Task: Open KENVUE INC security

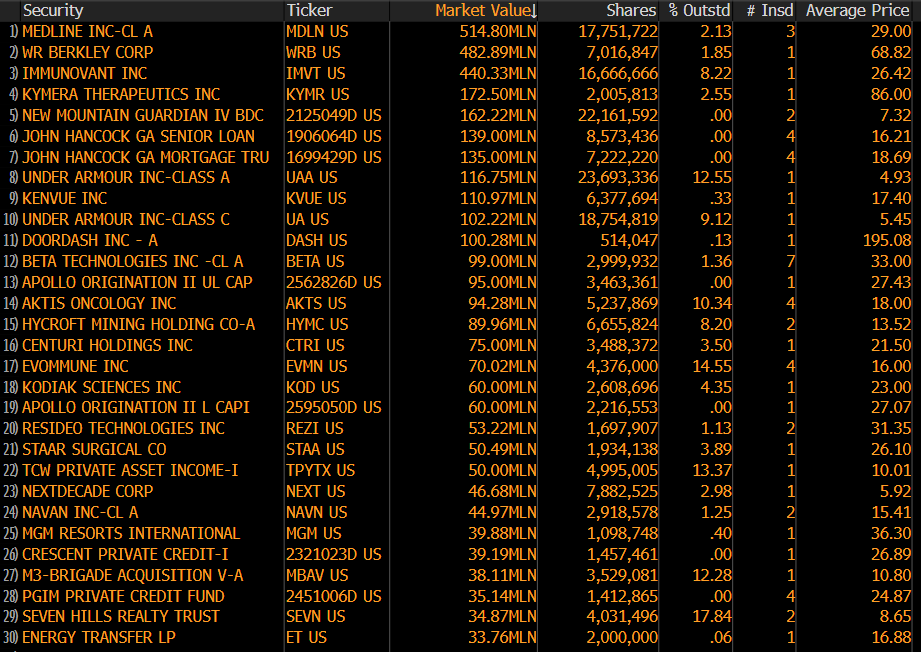Action: pos(65,199)
